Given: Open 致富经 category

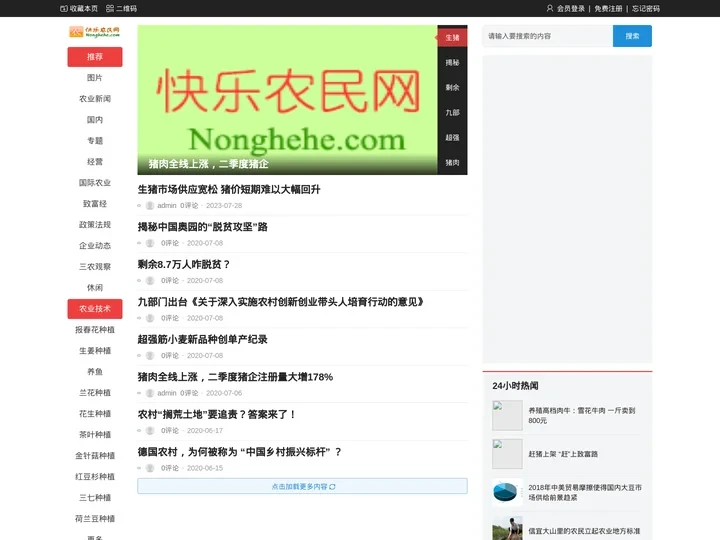Looking at the screenshot, I should coord(95,203).
